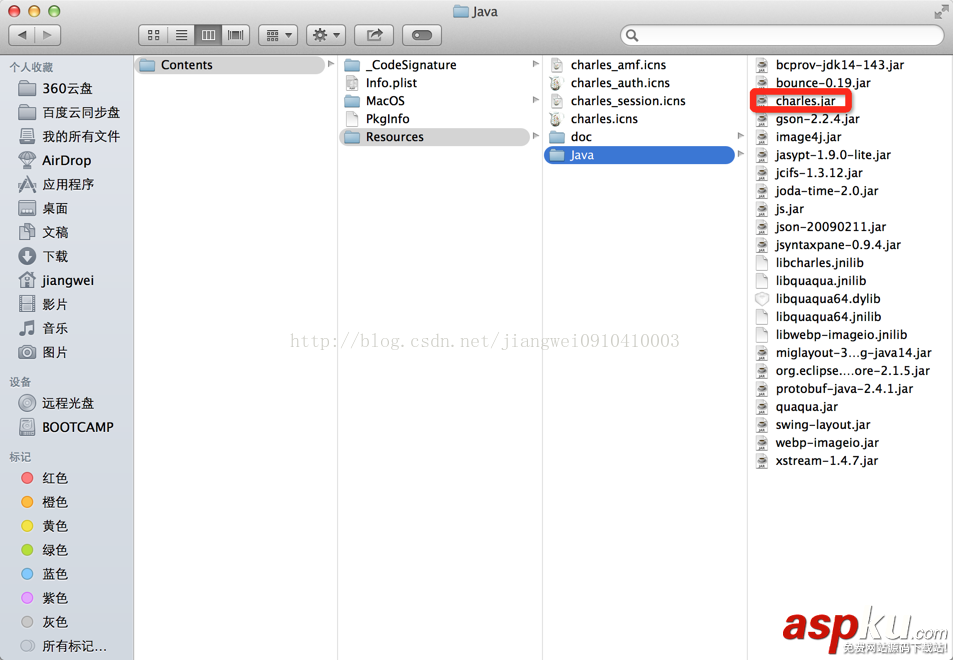Screen dimensions: 953x660
Task: Open 文稿 in the sidebar
Action: click(67, 232)
